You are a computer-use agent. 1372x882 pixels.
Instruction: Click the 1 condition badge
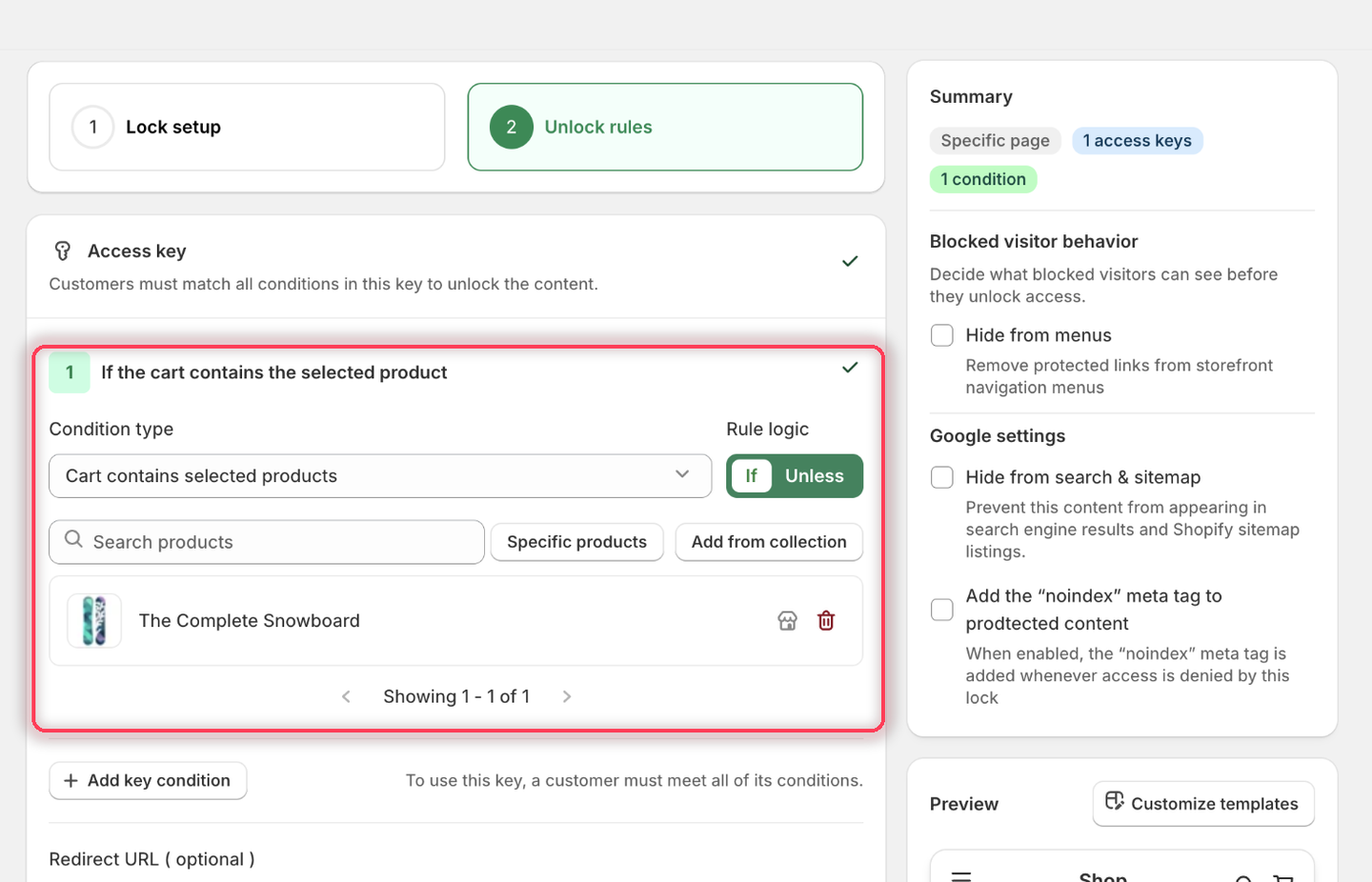(x=983, y=179)
